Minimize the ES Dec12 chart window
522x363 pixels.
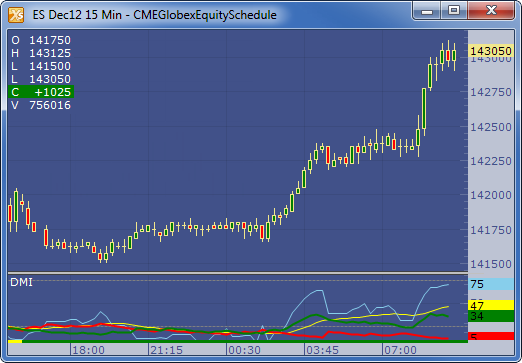pyautogui.click(x=427, y=11)
